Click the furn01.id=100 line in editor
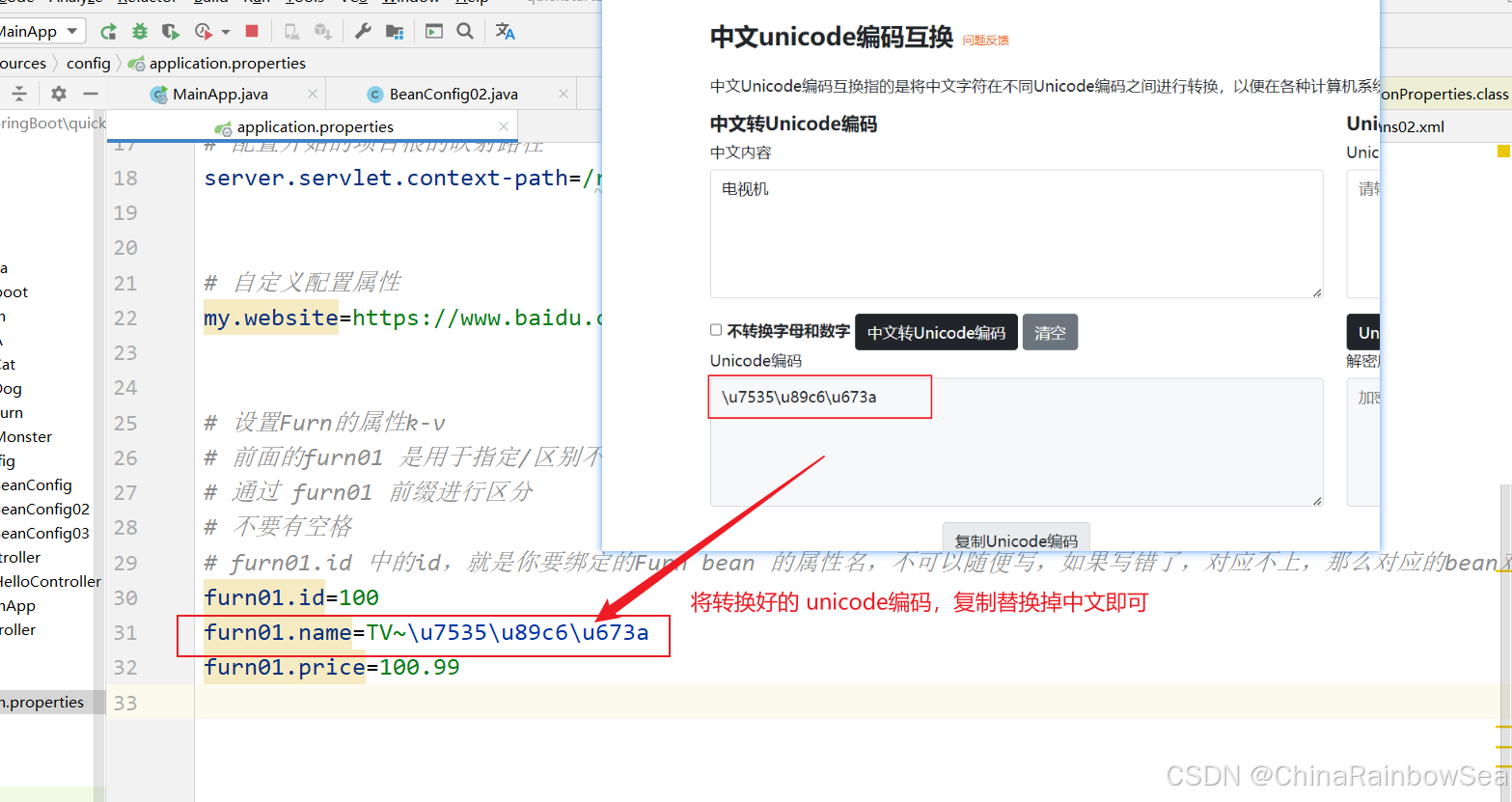Viewport: 1512px width, 802px height. point(291,597)
